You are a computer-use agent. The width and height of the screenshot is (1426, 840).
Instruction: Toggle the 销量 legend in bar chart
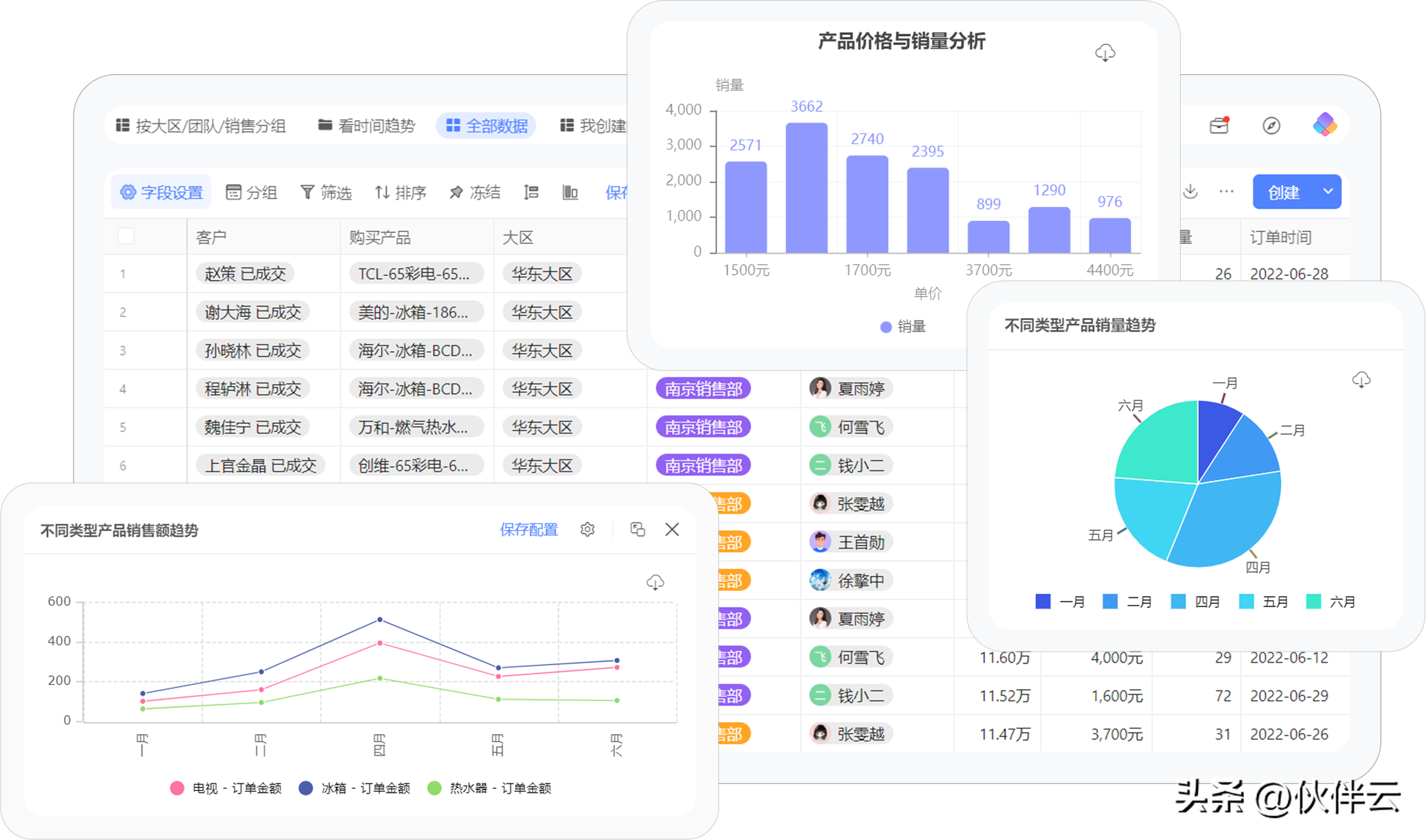(x=903, y=326)
